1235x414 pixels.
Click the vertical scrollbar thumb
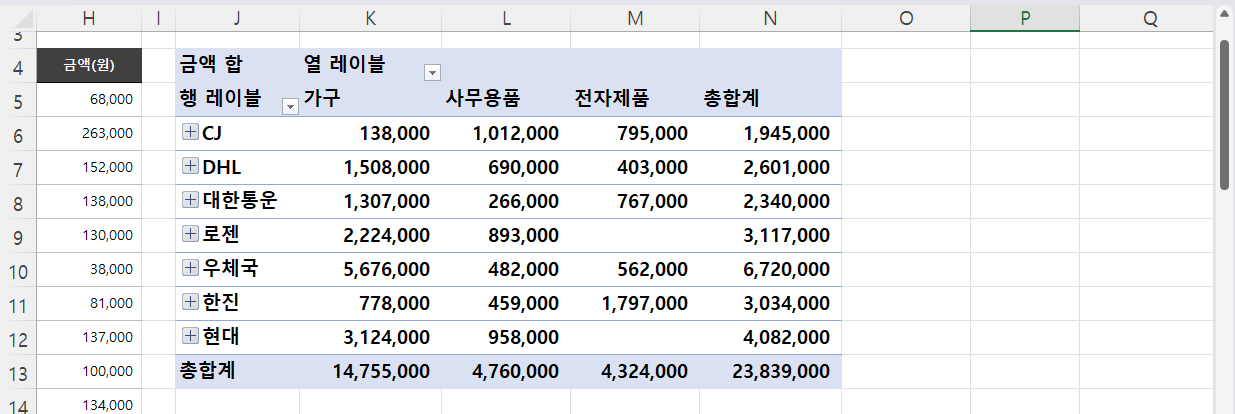pyautogui.click(x=1225, y=114)
